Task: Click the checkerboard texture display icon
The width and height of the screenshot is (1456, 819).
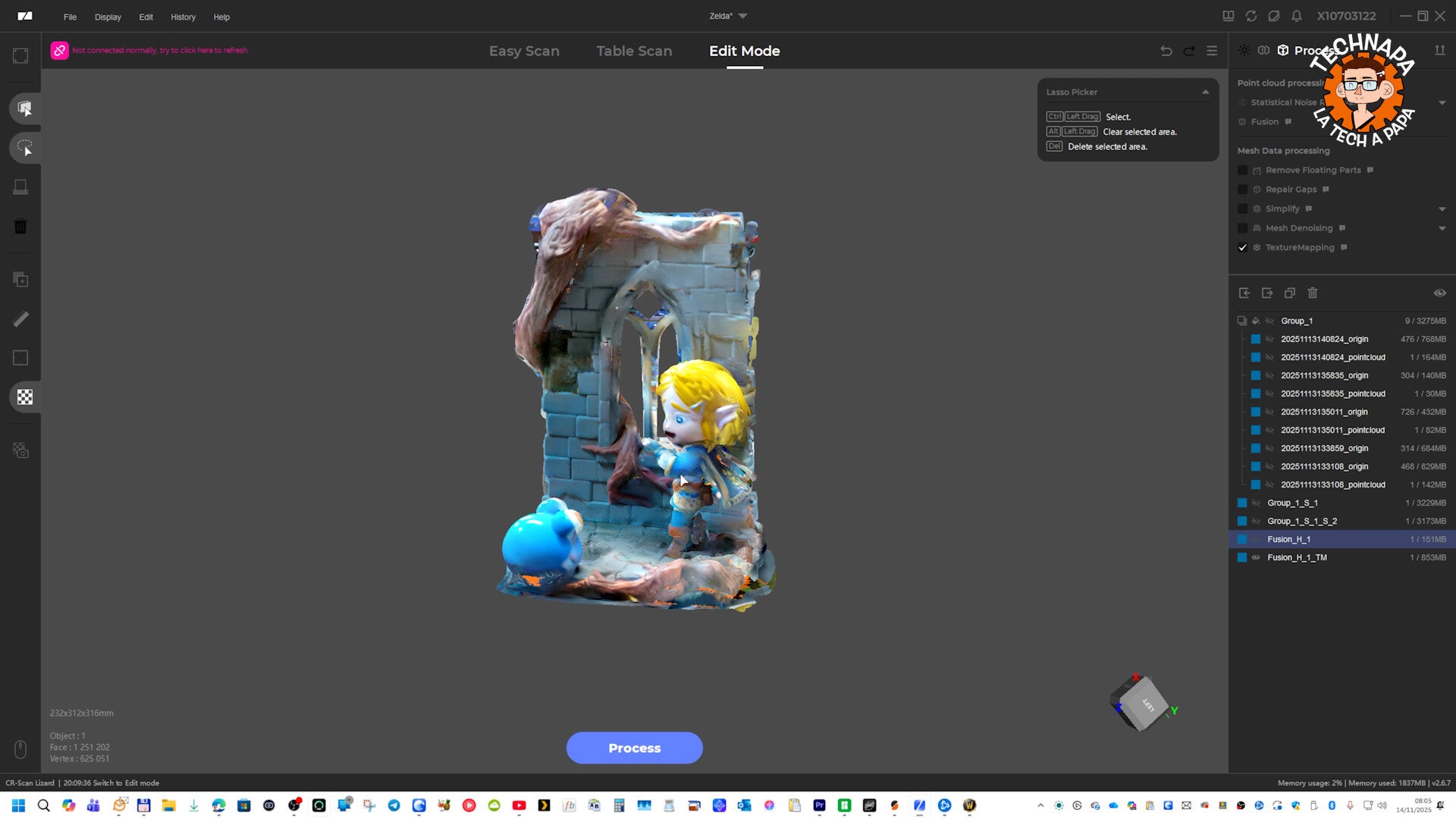Action: tap(24, 397)
